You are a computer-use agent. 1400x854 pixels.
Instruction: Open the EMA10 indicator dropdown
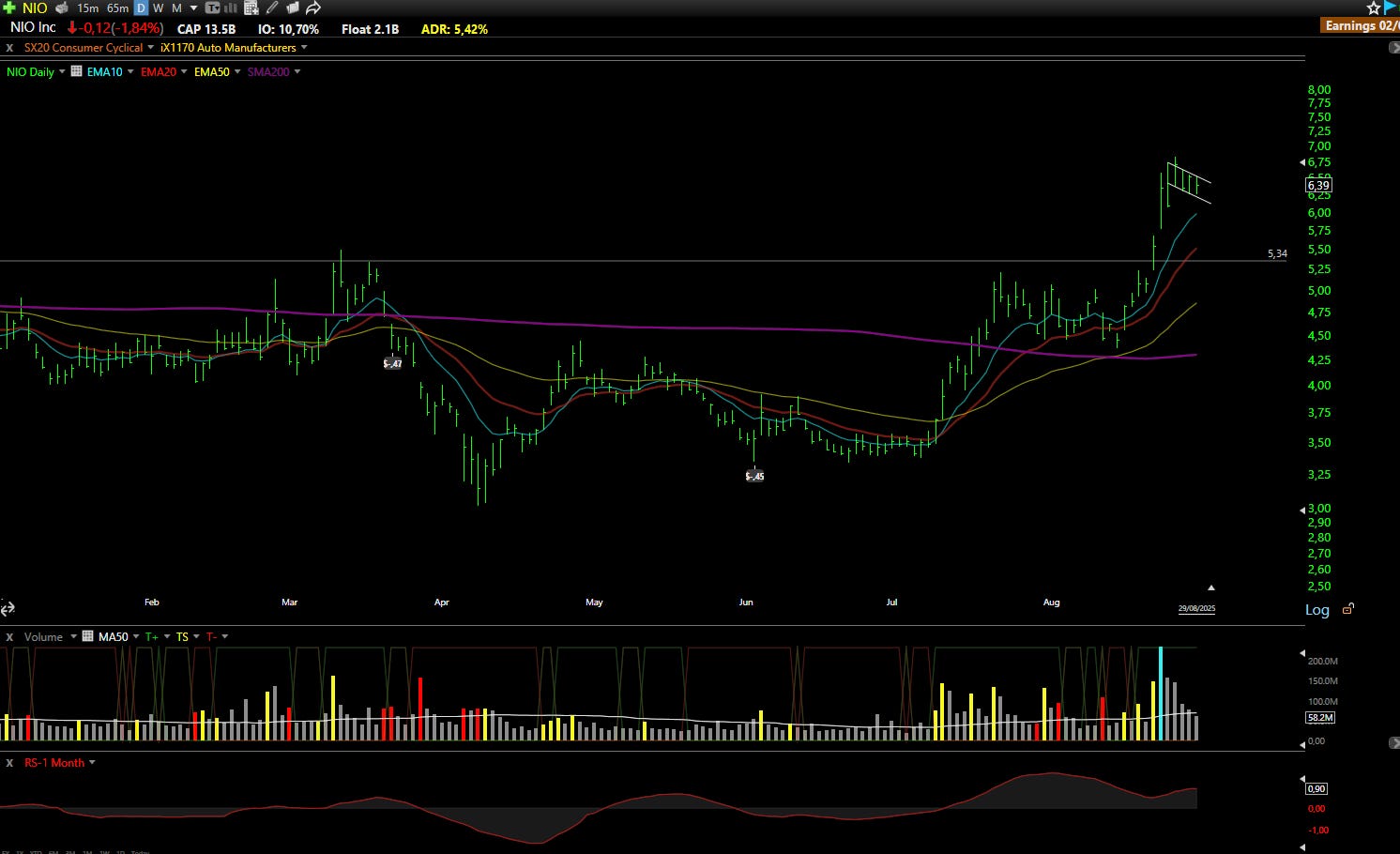tap(130, 71)
